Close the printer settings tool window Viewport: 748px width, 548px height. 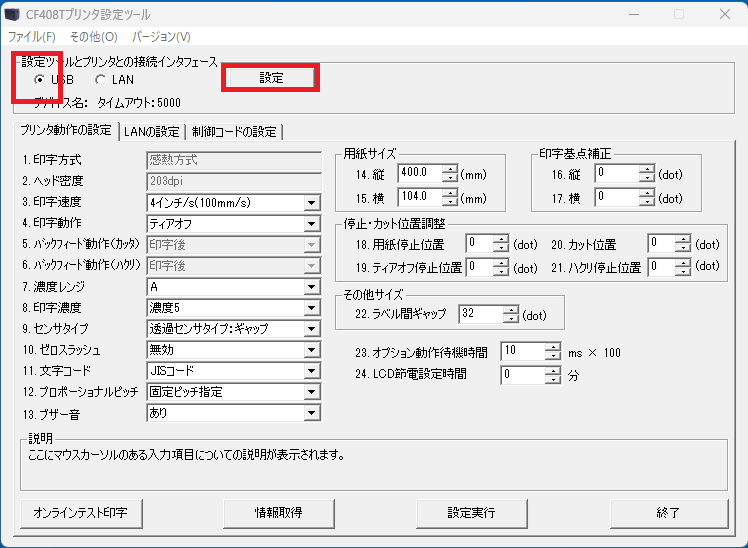pos(725,14)
